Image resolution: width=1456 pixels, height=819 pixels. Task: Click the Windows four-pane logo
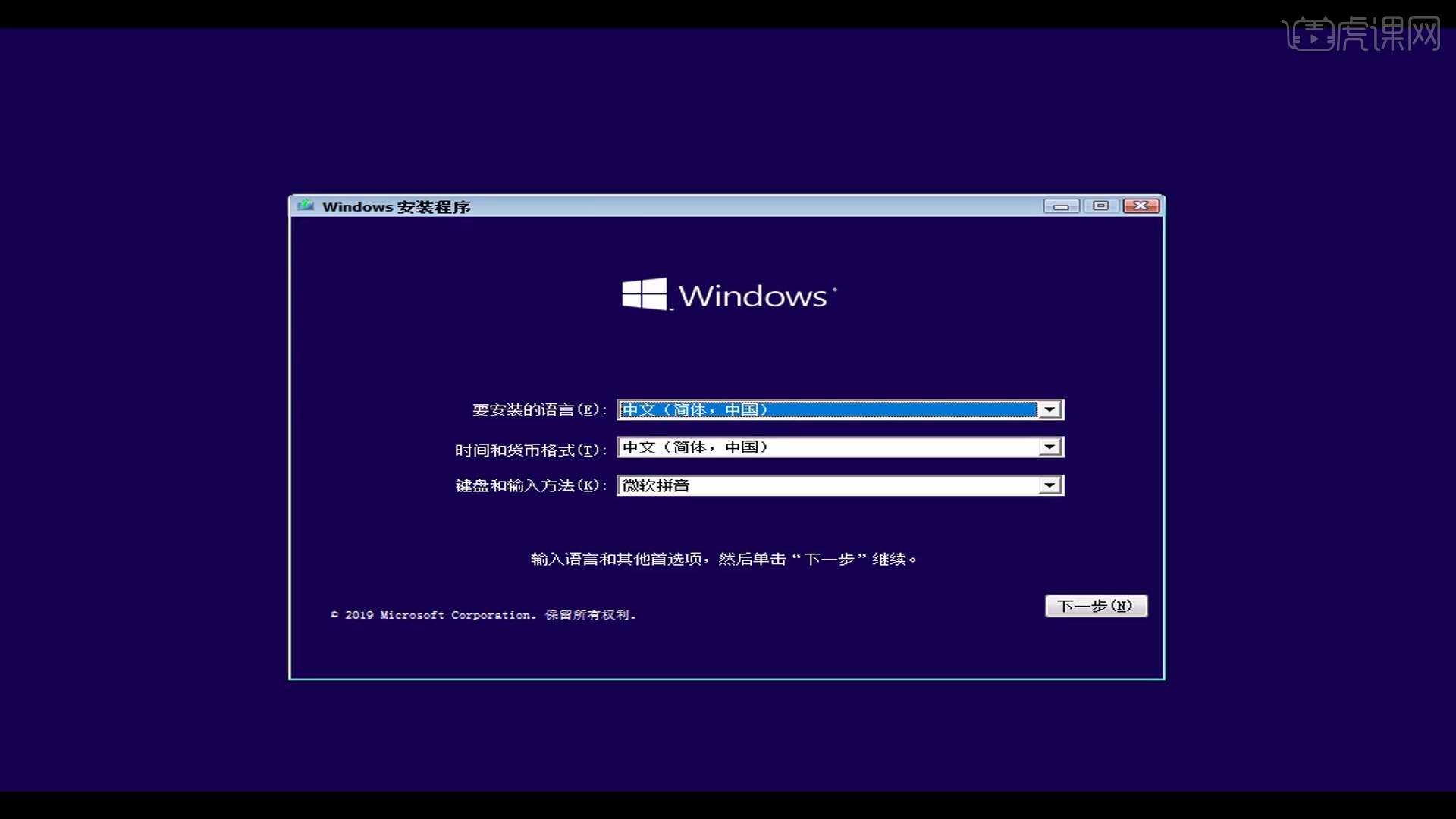pyautogui.click(x=644, y=294)
